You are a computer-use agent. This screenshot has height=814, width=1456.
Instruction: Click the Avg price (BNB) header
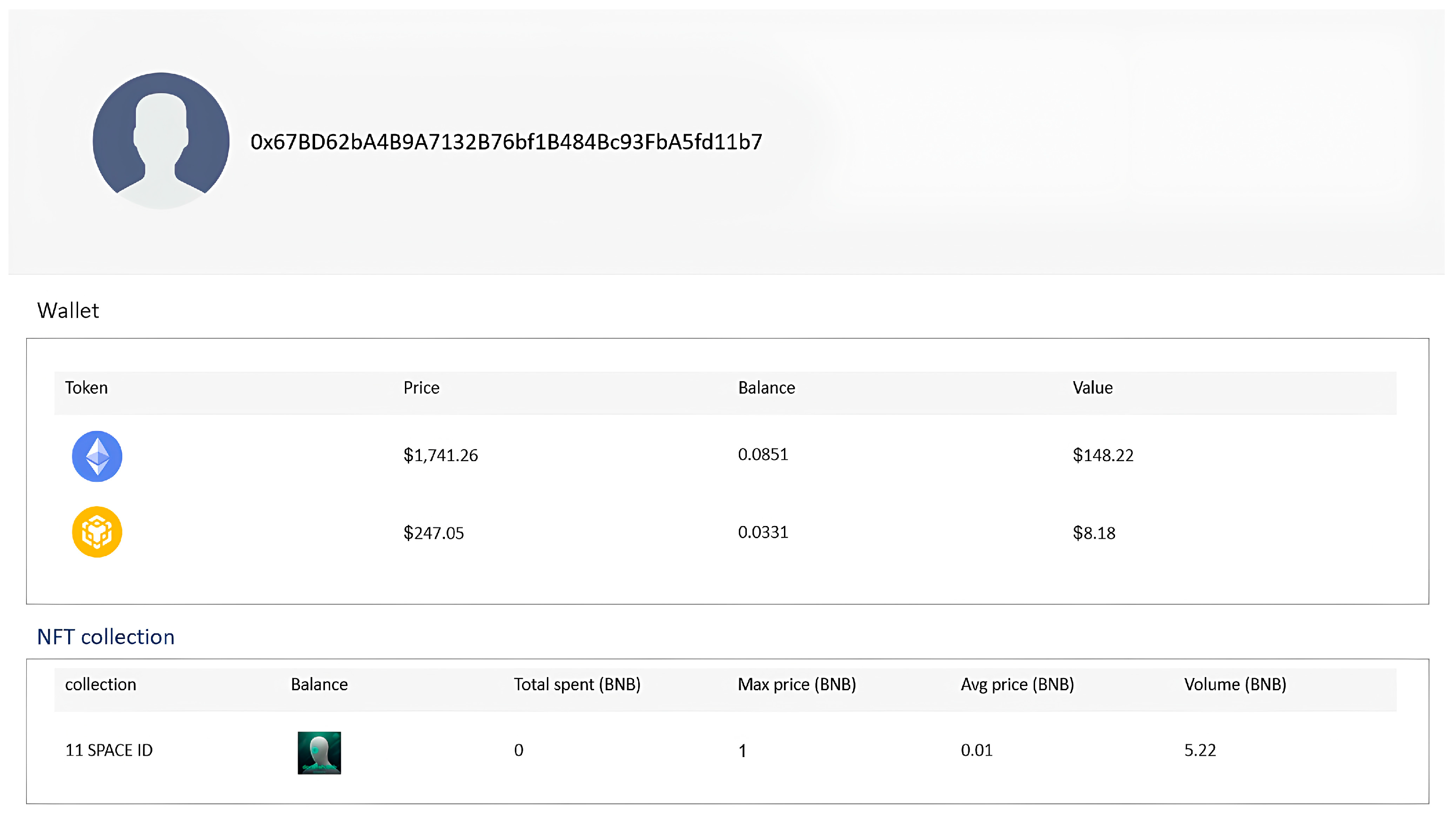1017,685
